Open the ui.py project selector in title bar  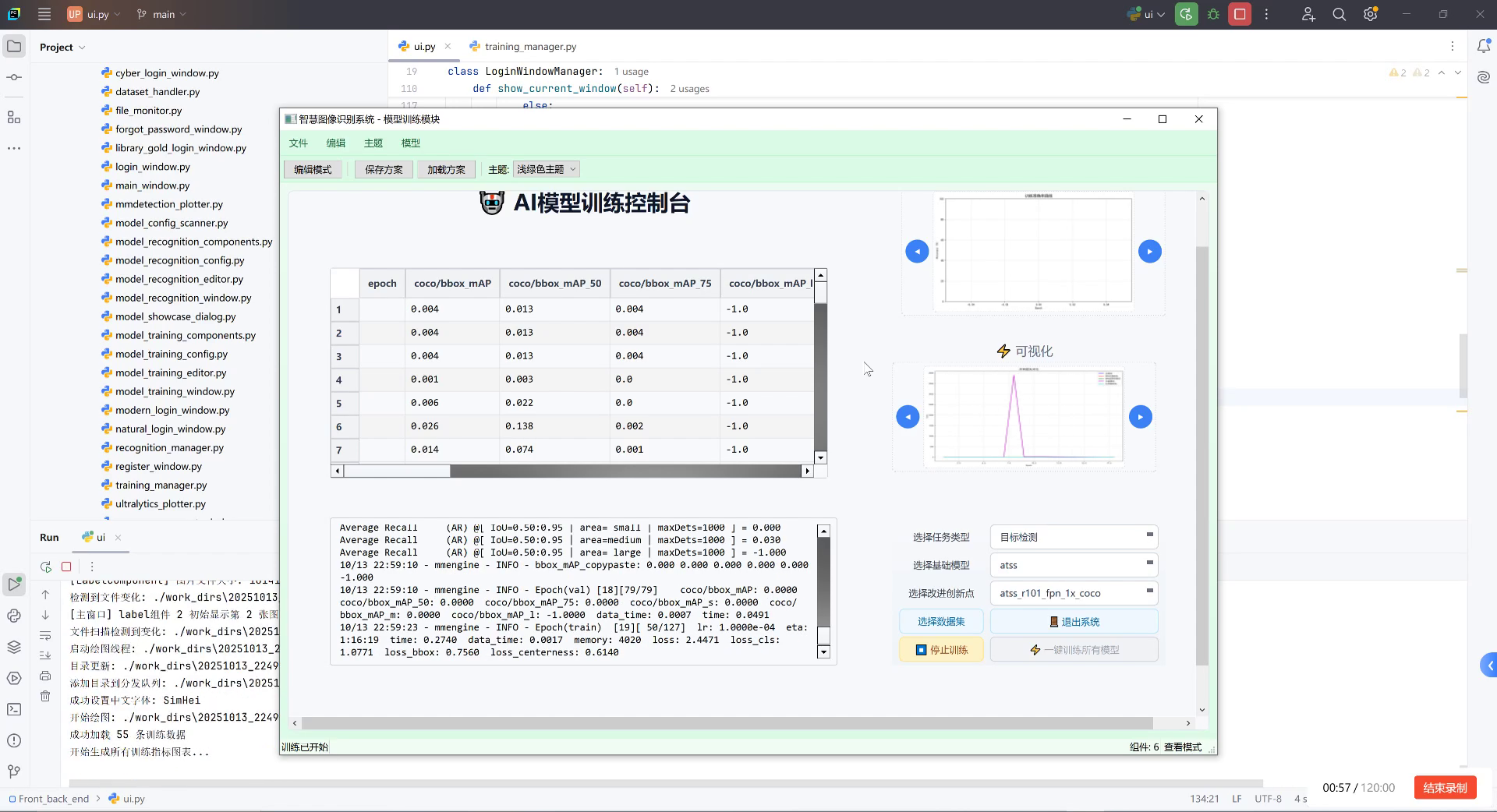coord(94,14)
